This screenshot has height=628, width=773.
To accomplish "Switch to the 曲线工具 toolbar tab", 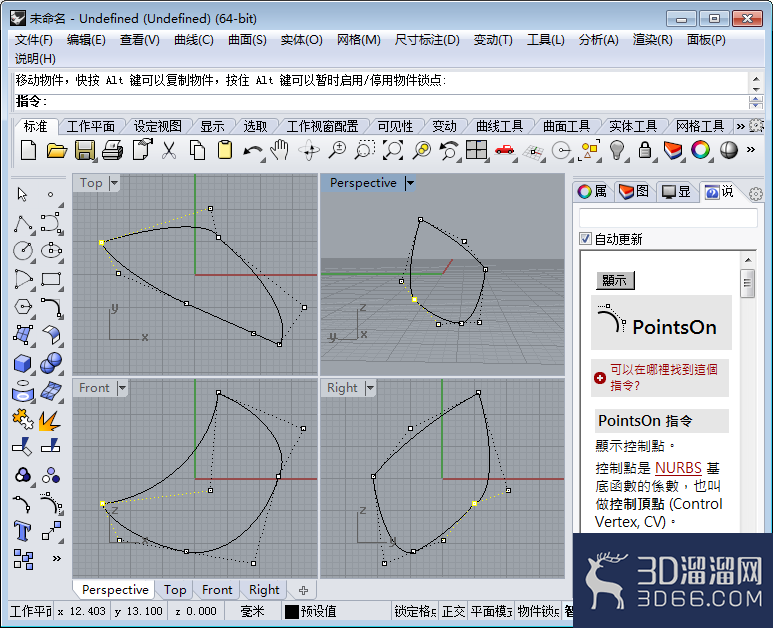I will coord(499,127).
